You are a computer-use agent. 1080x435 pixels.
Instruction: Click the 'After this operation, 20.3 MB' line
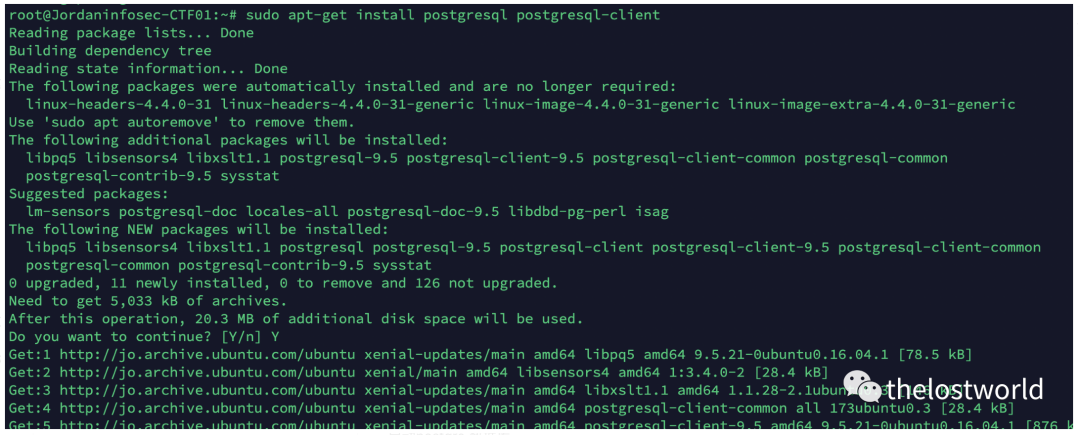click(x=296, y=319)
